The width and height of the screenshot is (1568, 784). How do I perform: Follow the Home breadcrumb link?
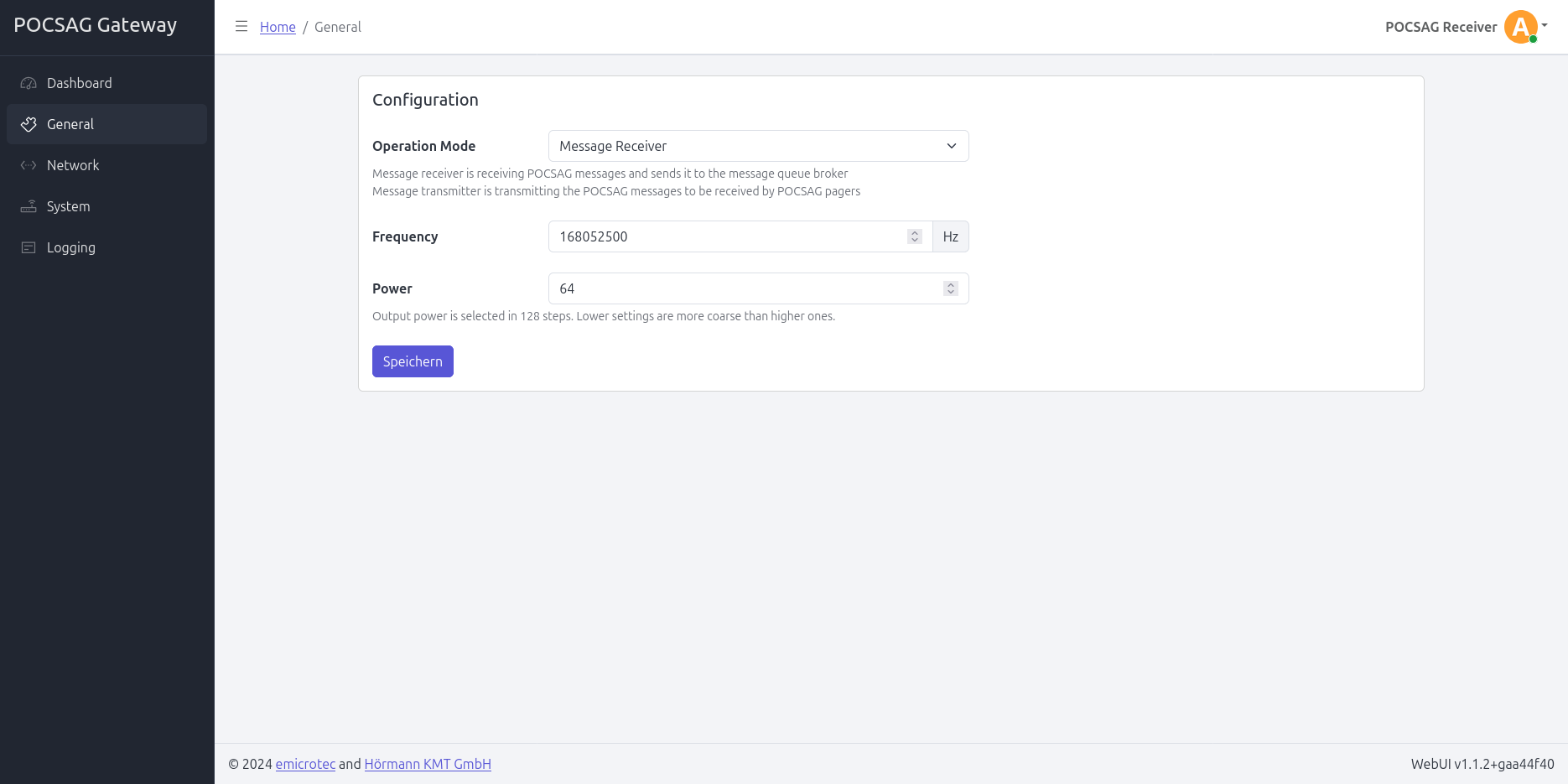[x=278, y=27]
